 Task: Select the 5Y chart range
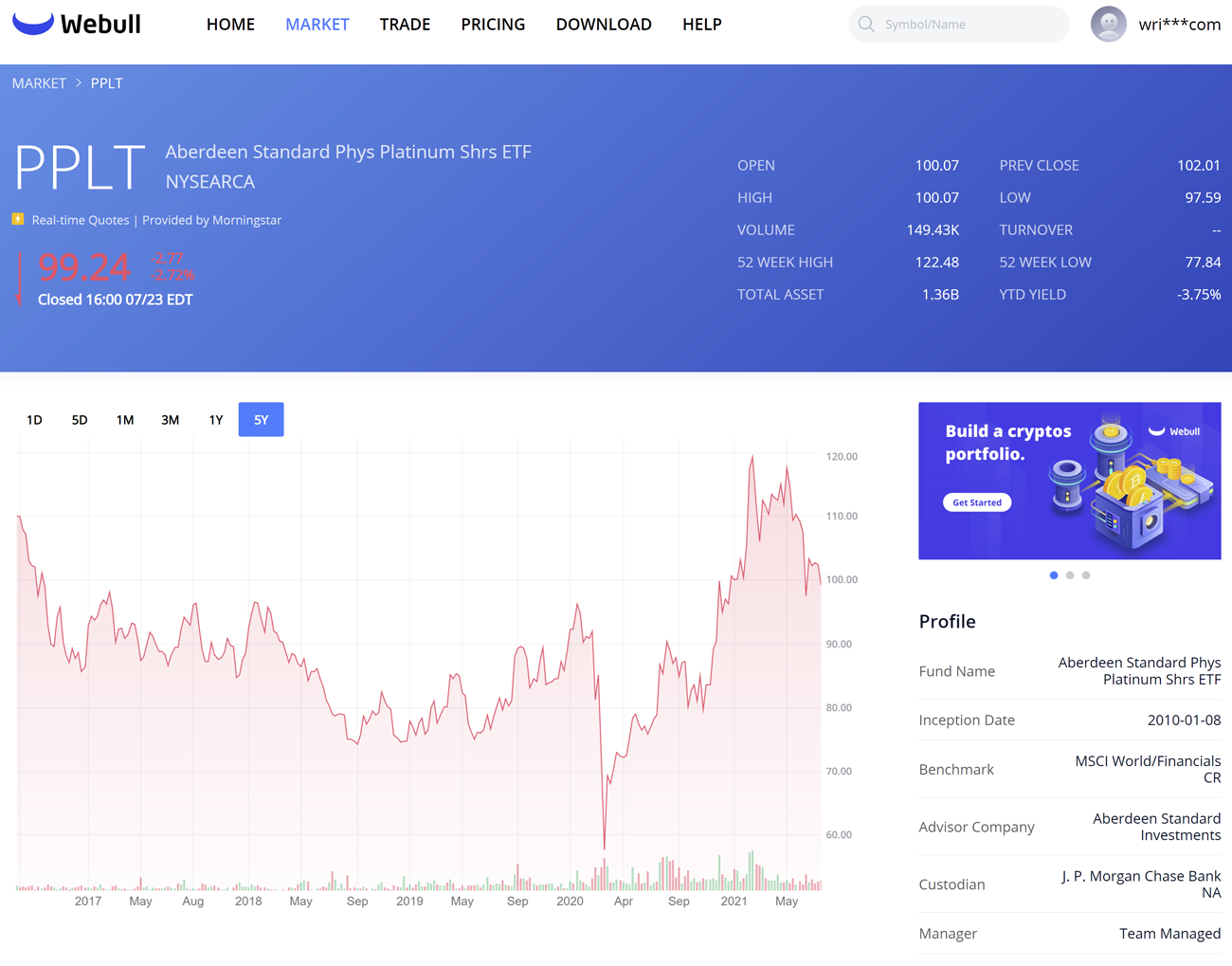click(262, 420)
